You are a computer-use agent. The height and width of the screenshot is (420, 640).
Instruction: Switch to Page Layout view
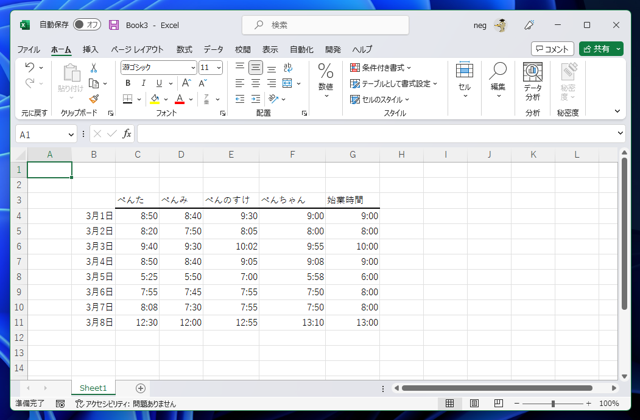474,403
